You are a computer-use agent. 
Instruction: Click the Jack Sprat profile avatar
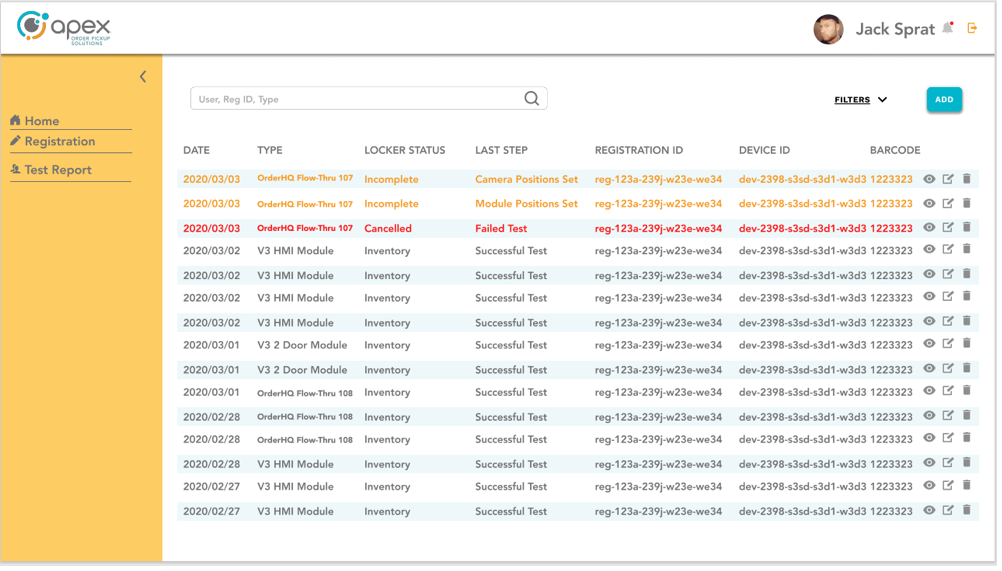(828, 29)
